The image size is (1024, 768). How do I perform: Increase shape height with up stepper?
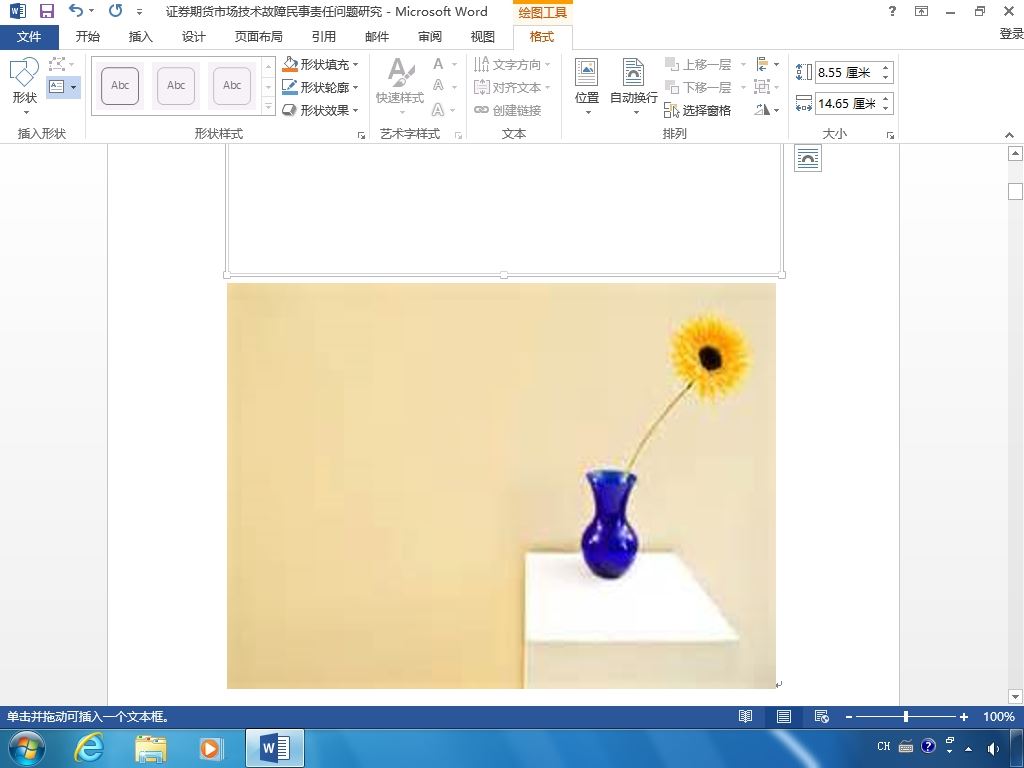(886, 67)
